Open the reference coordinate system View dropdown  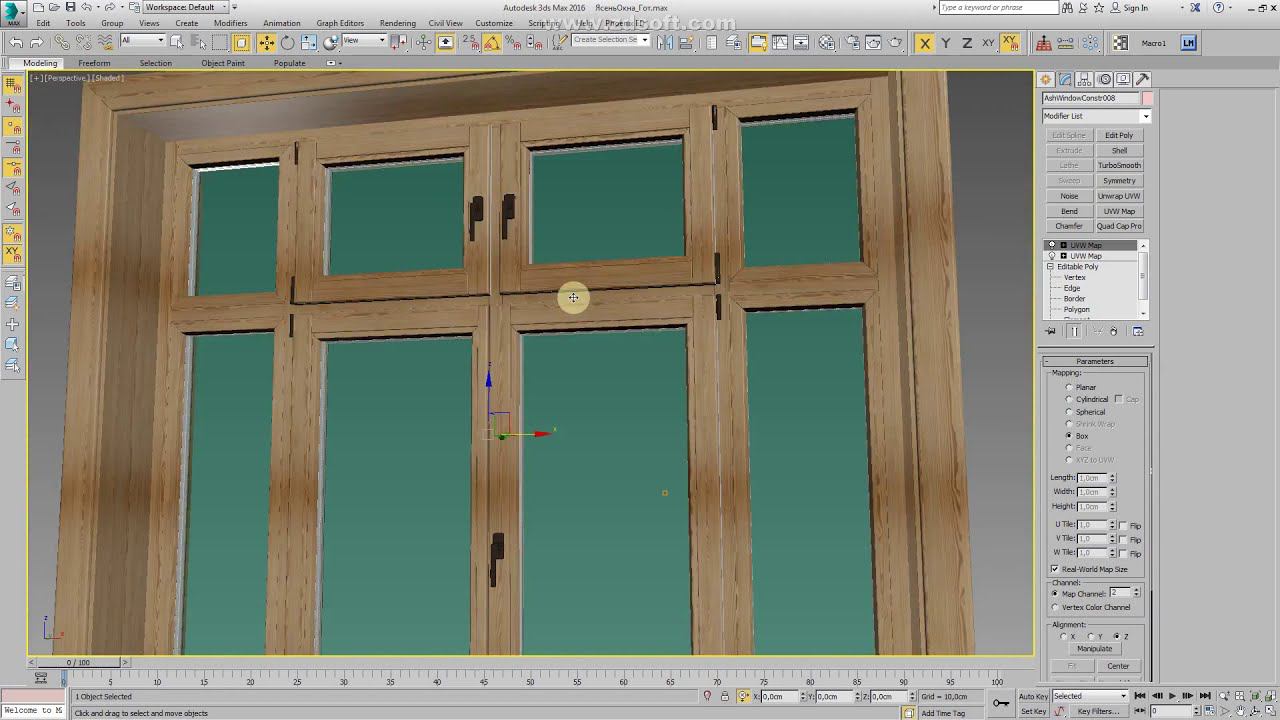click(364, 41)
